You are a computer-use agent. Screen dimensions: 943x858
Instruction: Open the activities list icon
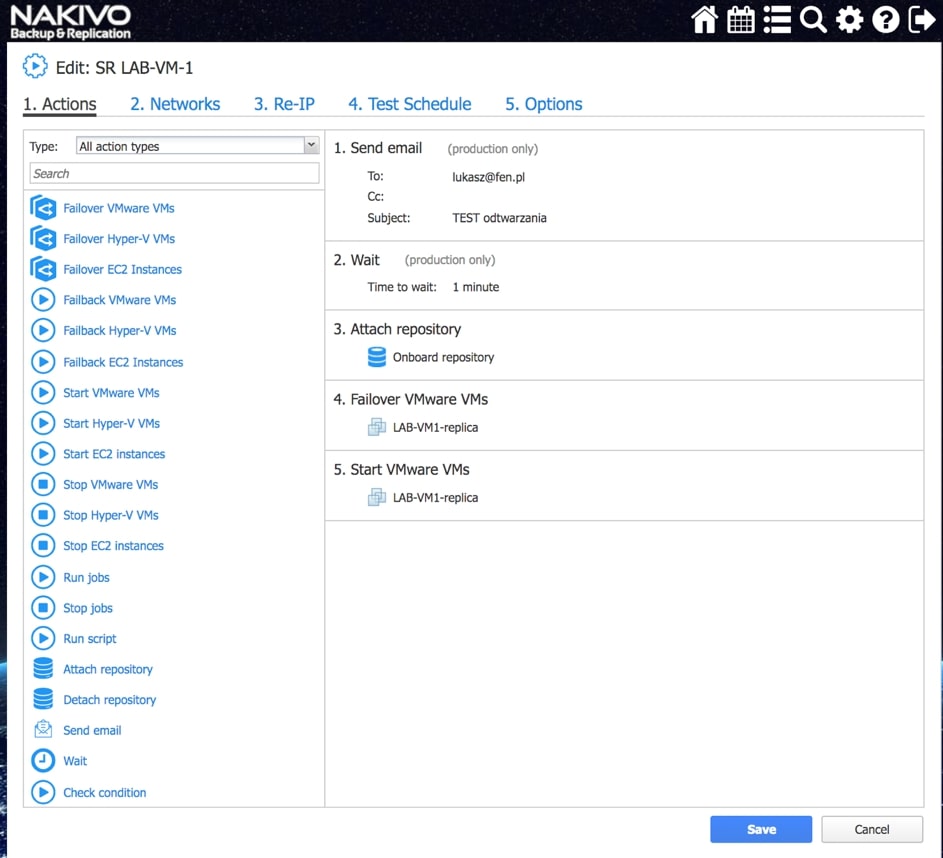point(777,20)
